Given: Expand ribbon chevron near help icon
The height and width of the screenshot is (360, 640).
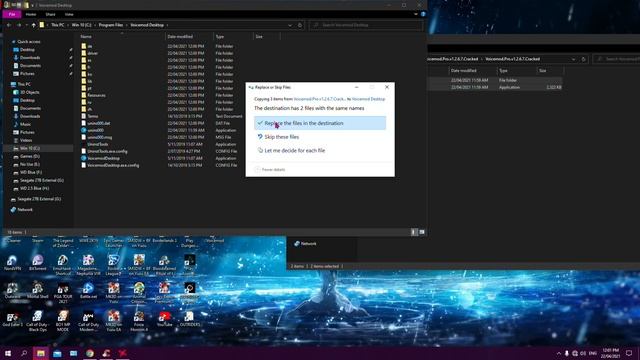Looking at the screenshot, I should click(416, 14).
